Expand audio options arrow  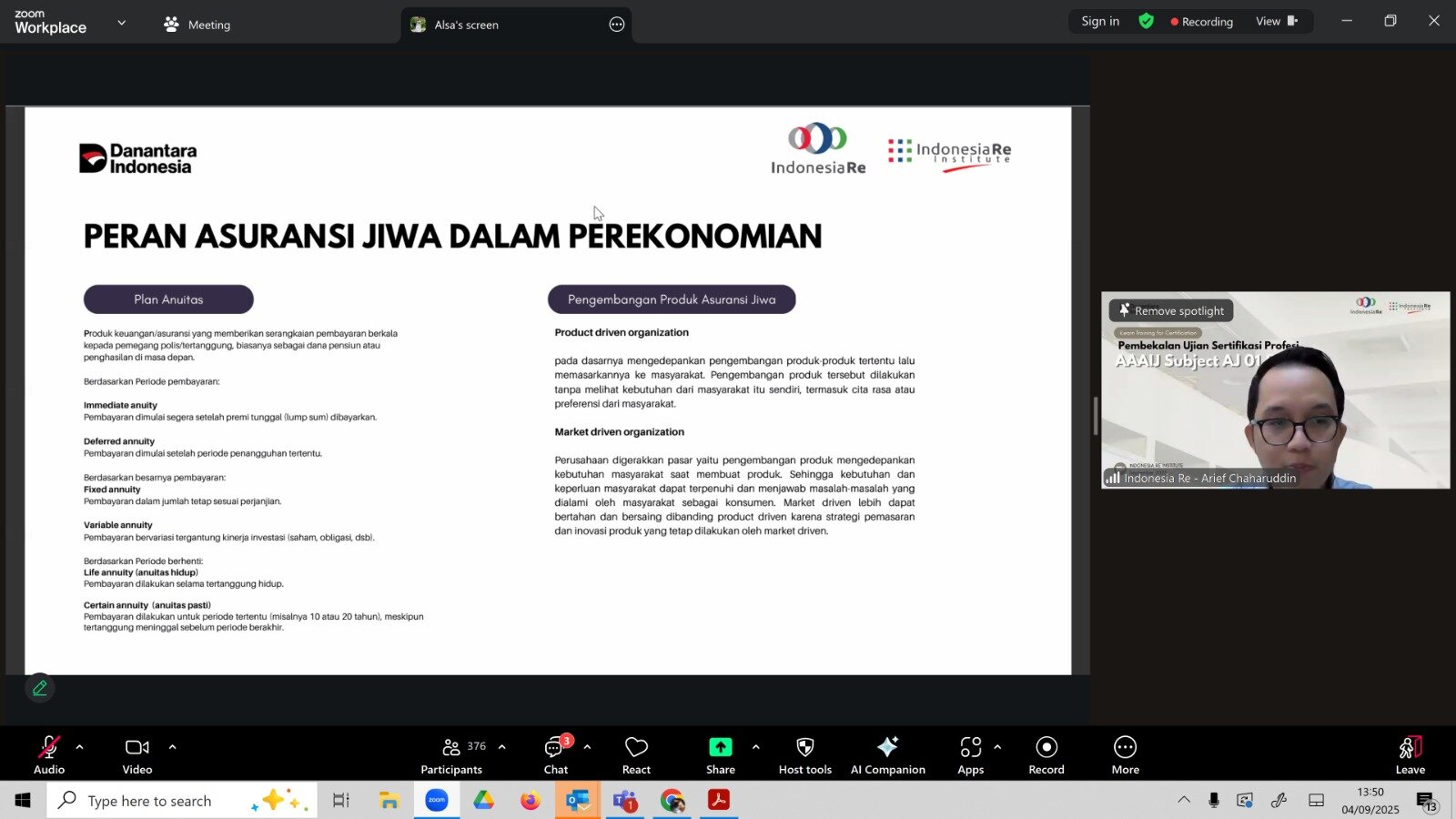[x=80, y=747]
